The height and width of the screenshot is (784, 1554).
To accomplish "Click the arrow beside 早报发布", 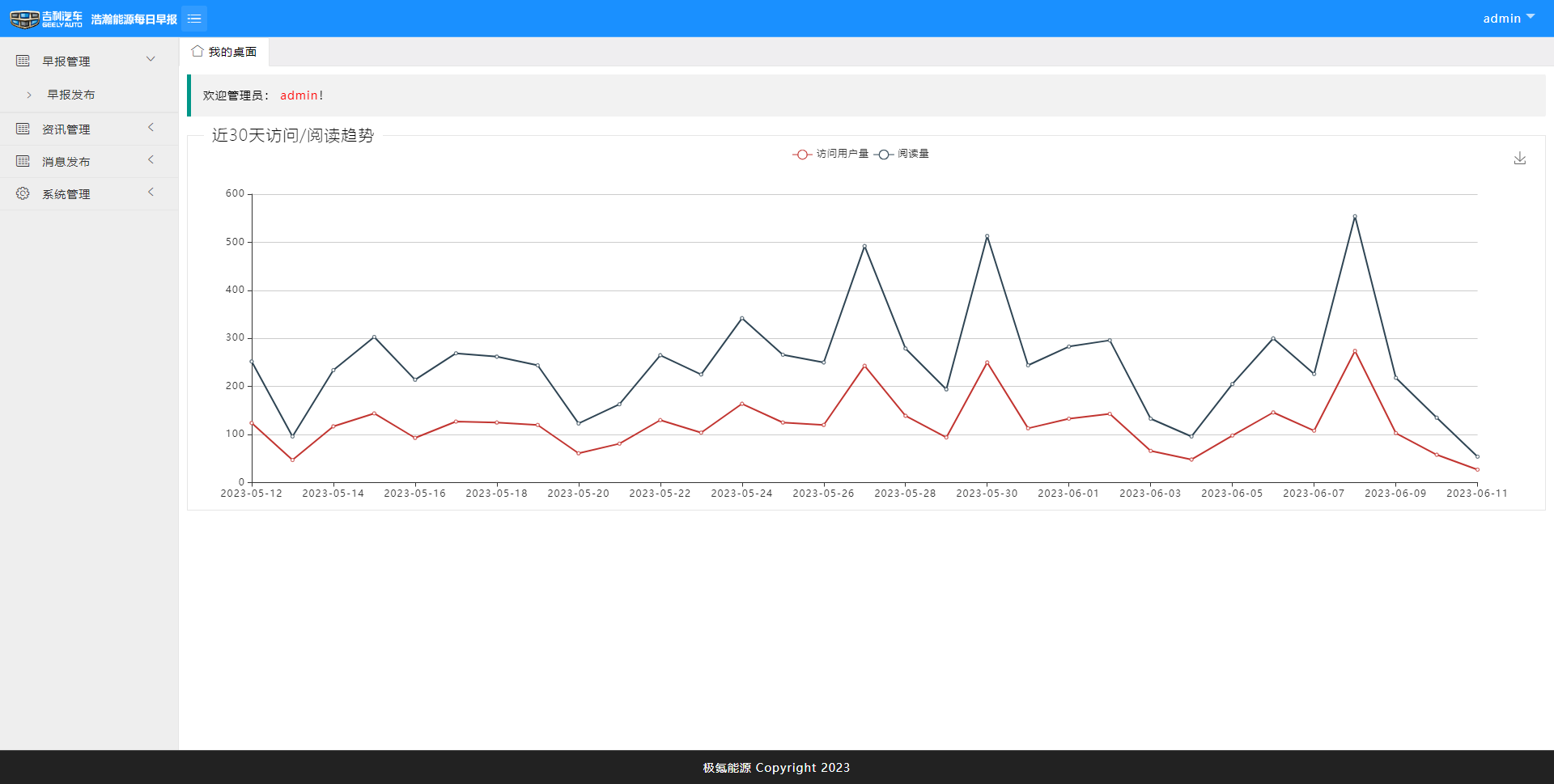I will point(29,95).
